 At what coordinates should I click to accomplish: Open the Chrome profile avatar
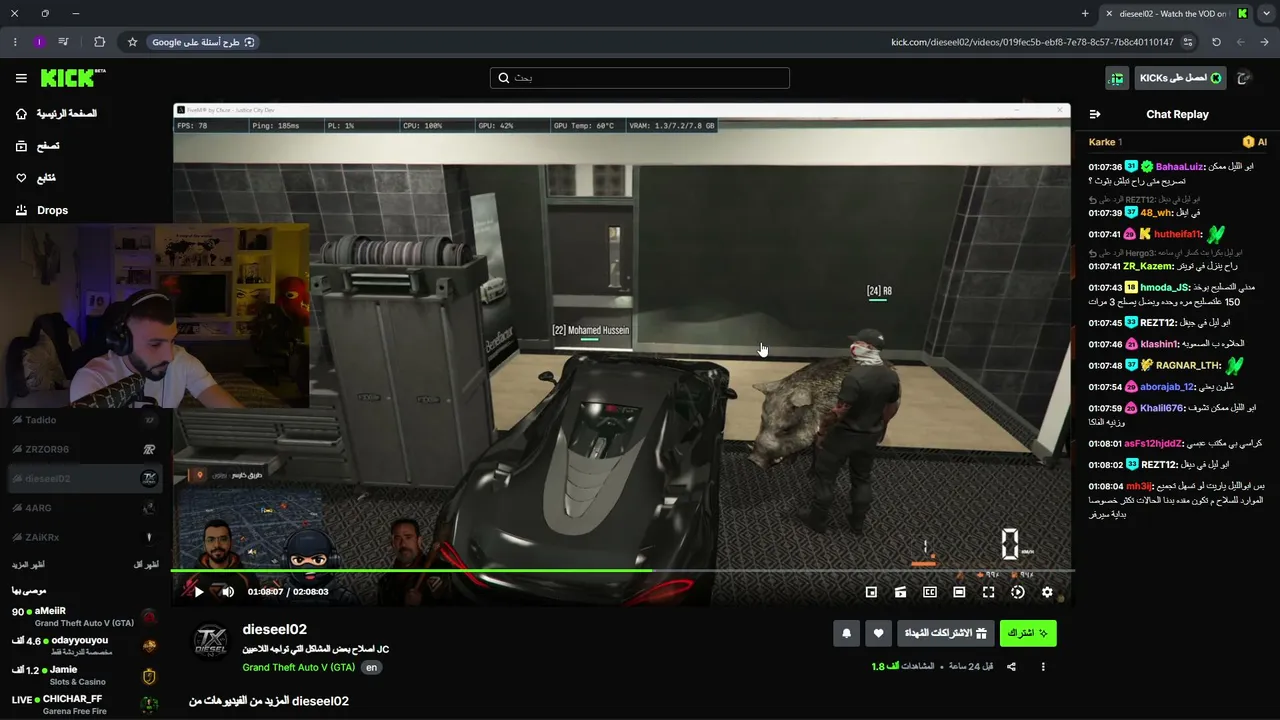point(39,42)
